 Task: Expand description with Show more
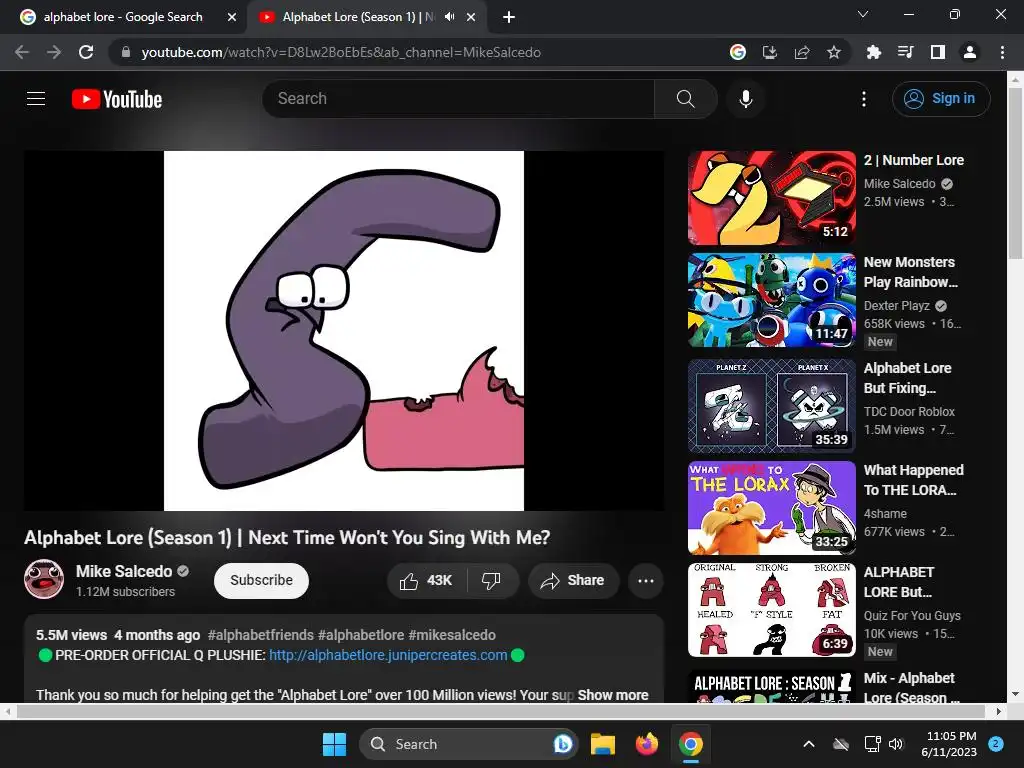point(613,695)
